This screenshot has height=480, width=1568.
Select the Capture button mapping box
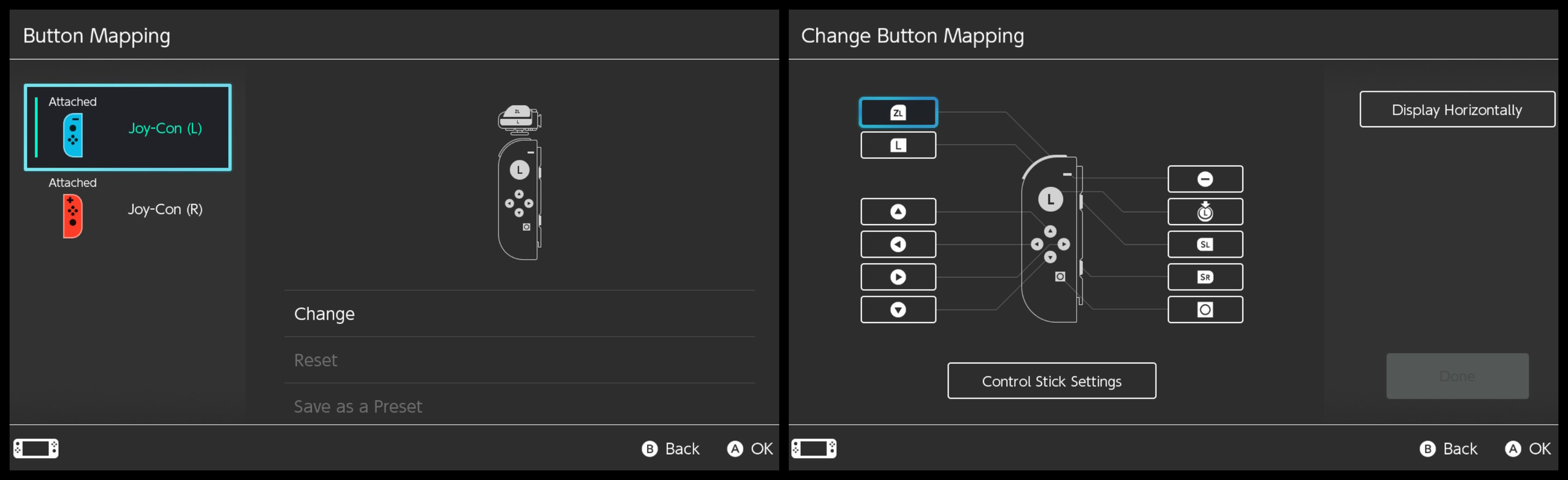pos(1205,310)
